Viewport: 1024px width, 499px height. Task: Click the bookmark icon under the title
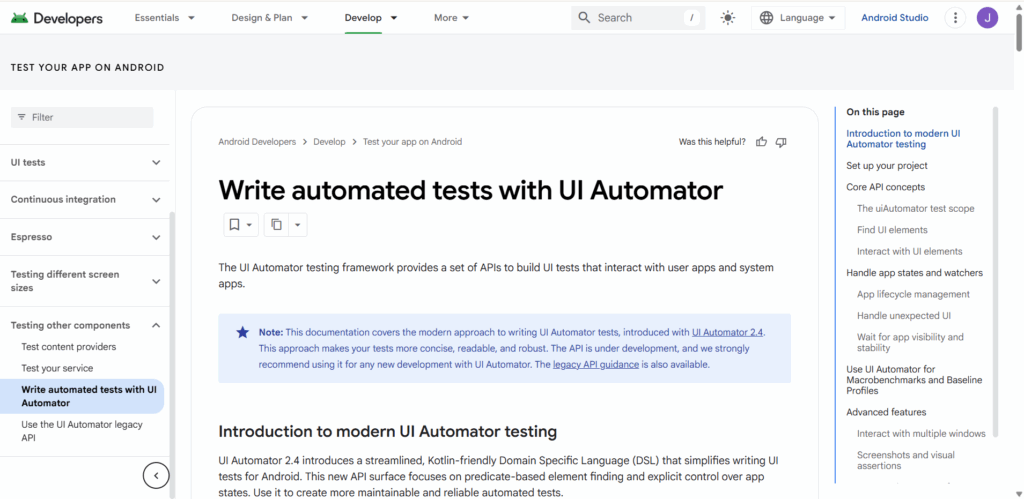click(x=234, y=225)
